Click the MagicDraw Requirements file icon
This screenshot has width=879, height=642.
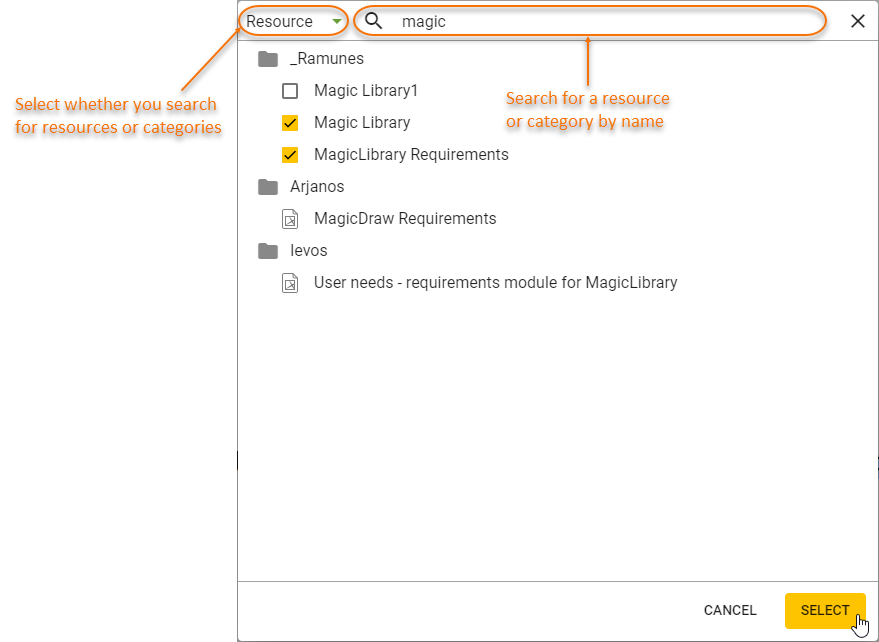coord(290,219)
